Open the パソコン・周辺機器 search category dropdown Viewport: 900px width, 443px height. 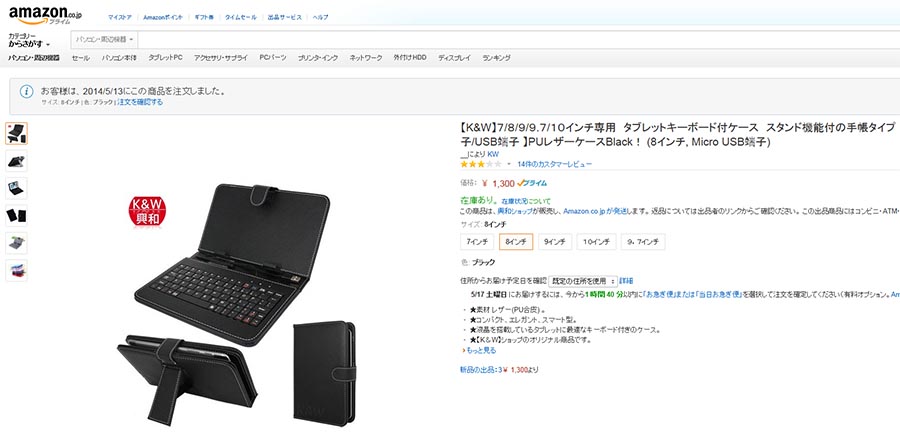pos(104,40)
